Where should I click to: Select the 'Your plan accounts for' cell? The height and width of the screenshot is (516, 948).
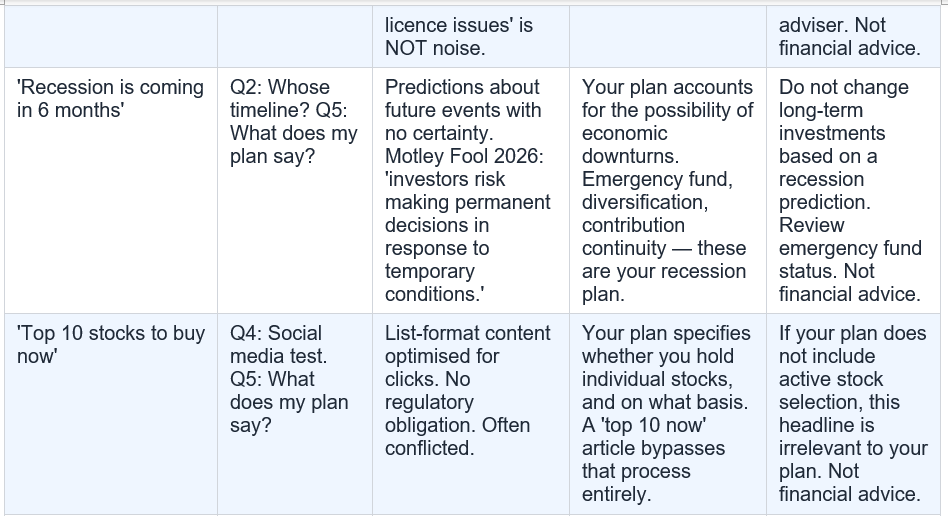tap(668, 191)
